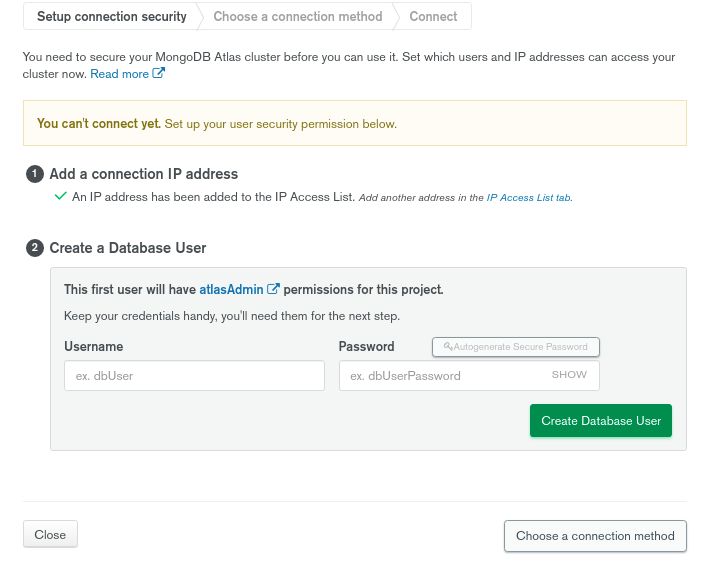
Task: Click Autogenerate Secure Password button
Action: click(x=516, y=347)
